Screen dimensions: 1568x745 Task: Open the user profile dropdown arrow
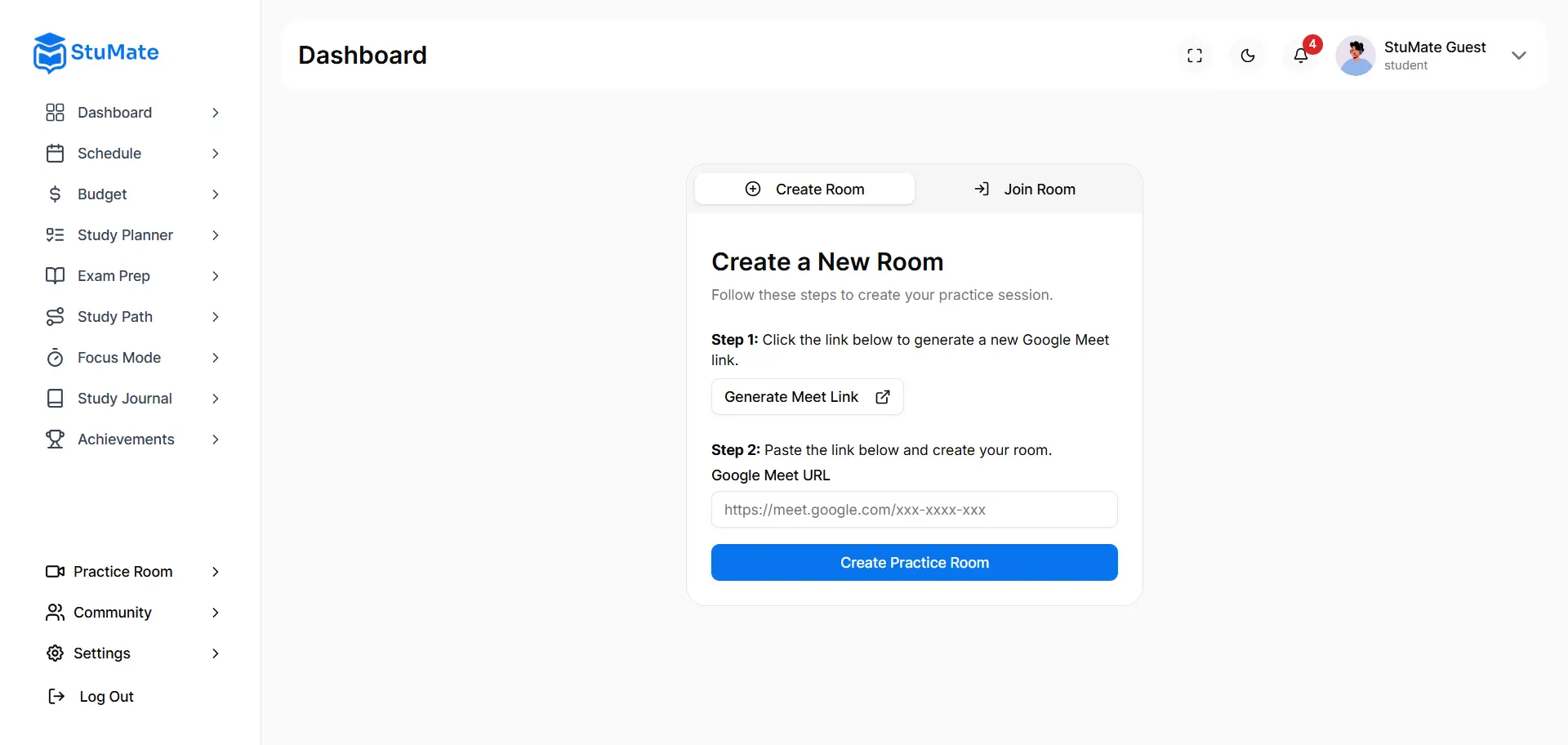(x=1518, y=56)
